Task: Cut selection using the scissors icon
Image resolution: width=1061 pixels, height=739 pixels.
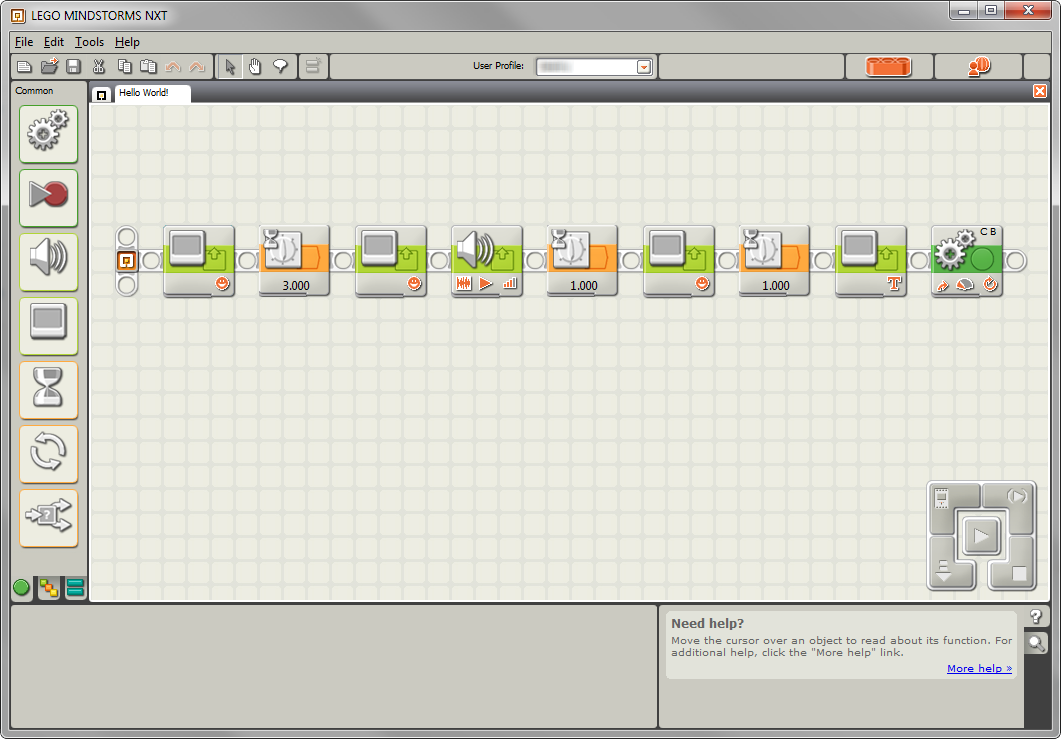Action: [x=99, y=66]
